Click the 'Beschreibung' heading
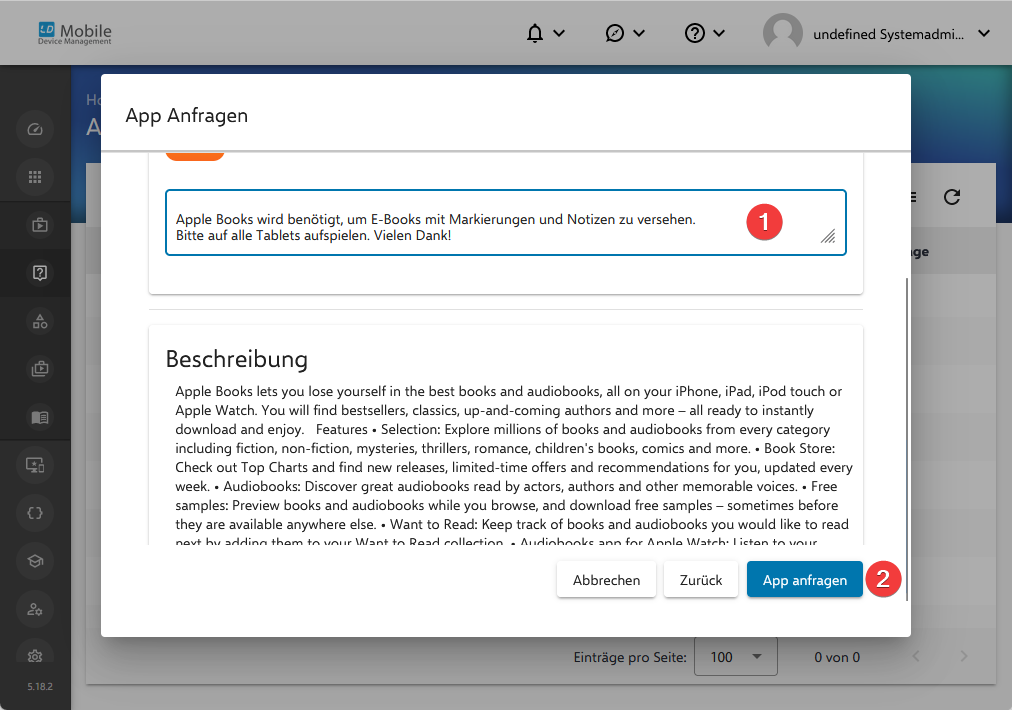The height and width of the screenshot is (710, 1012). 237,359
